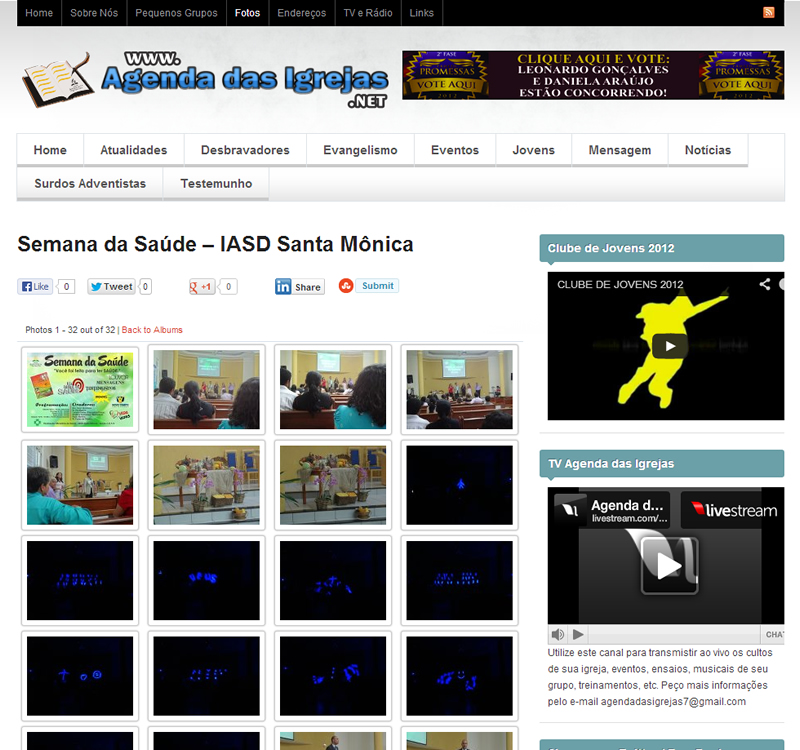800x750 pixels.
Task: Click the Facebook like count box
Action: pyautogui.click(x=66, y=286)
